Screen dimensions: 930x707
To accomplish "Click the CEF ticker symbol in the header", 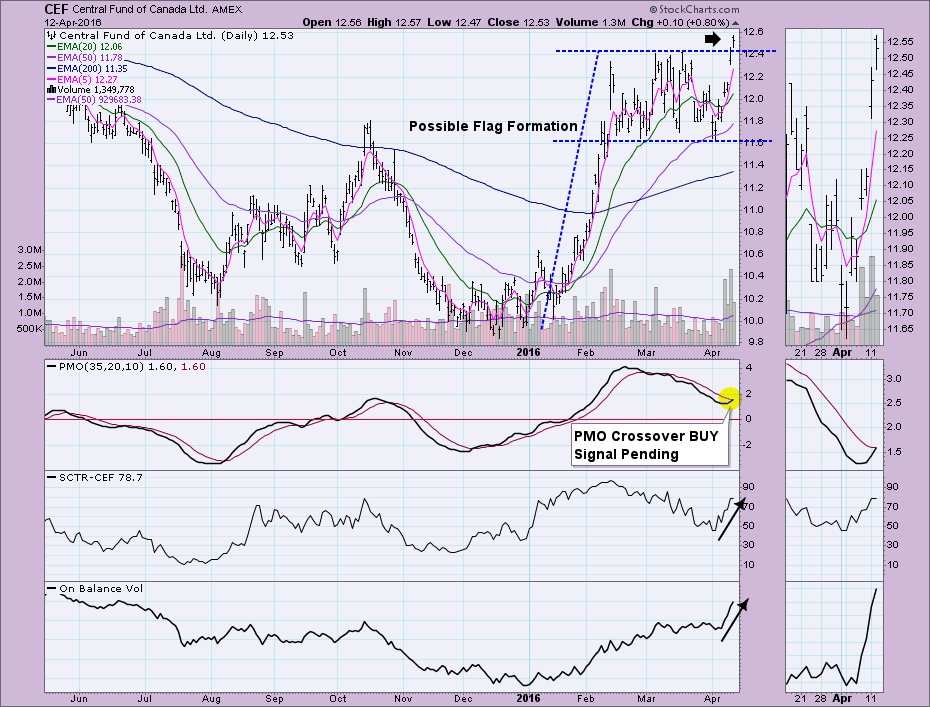I will point(56,9).
